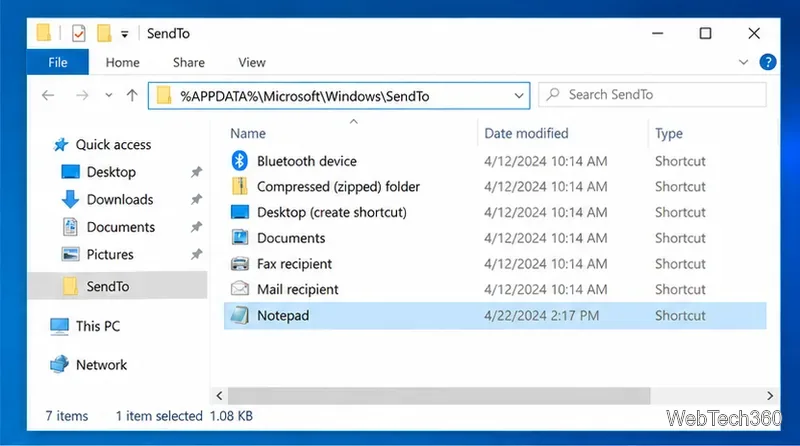This screenshot has height=446, width=800.
Task: Click the "7 items" status bar text
Action: (67, 416)
